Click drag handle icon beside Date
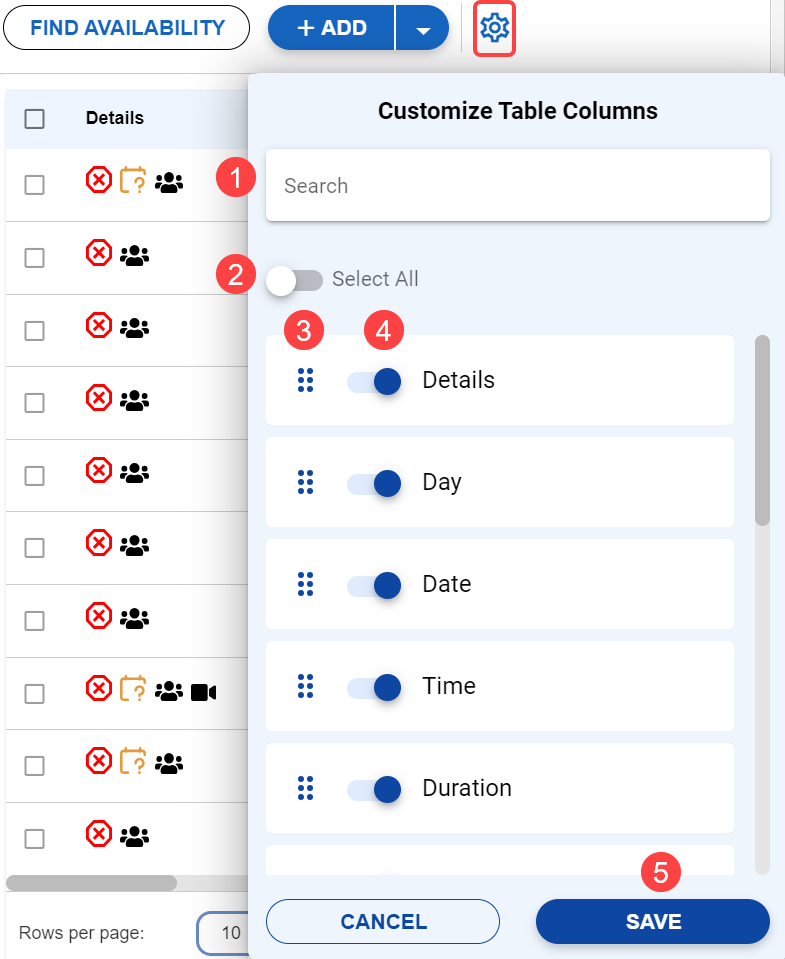785x959 pixels. click(306, 585)
